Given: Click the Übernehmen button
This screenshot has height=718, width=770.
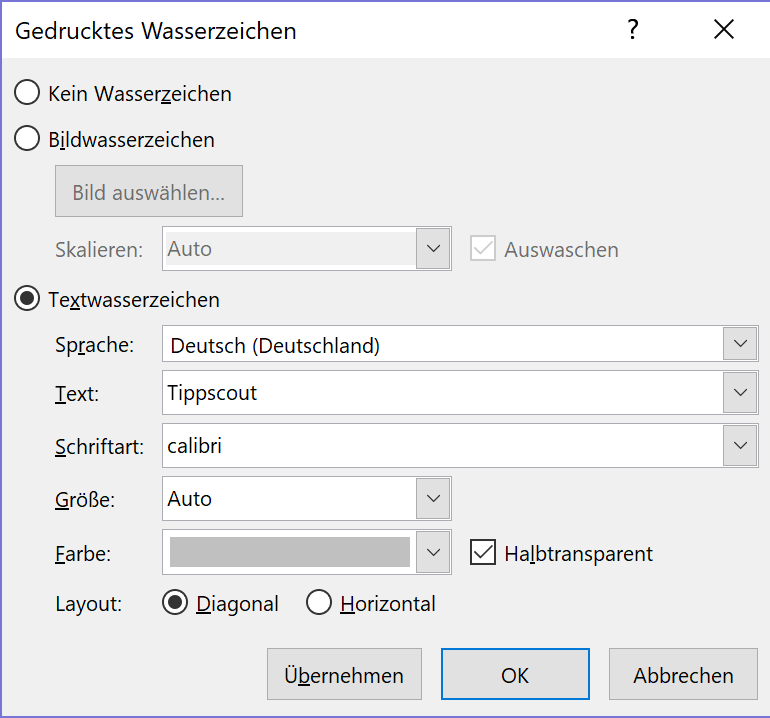Looking at the screenshot, I should click(x=344, y=674).
